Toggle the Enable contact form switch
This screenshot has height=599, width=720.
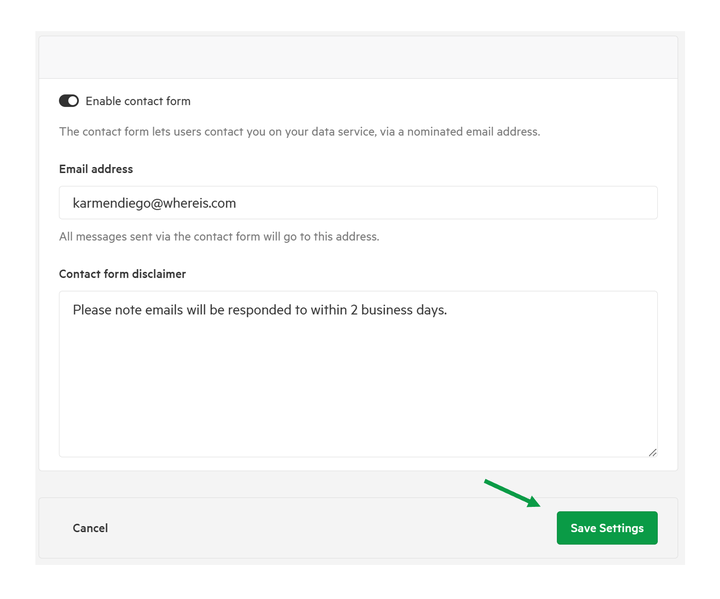tap(69, 101)
